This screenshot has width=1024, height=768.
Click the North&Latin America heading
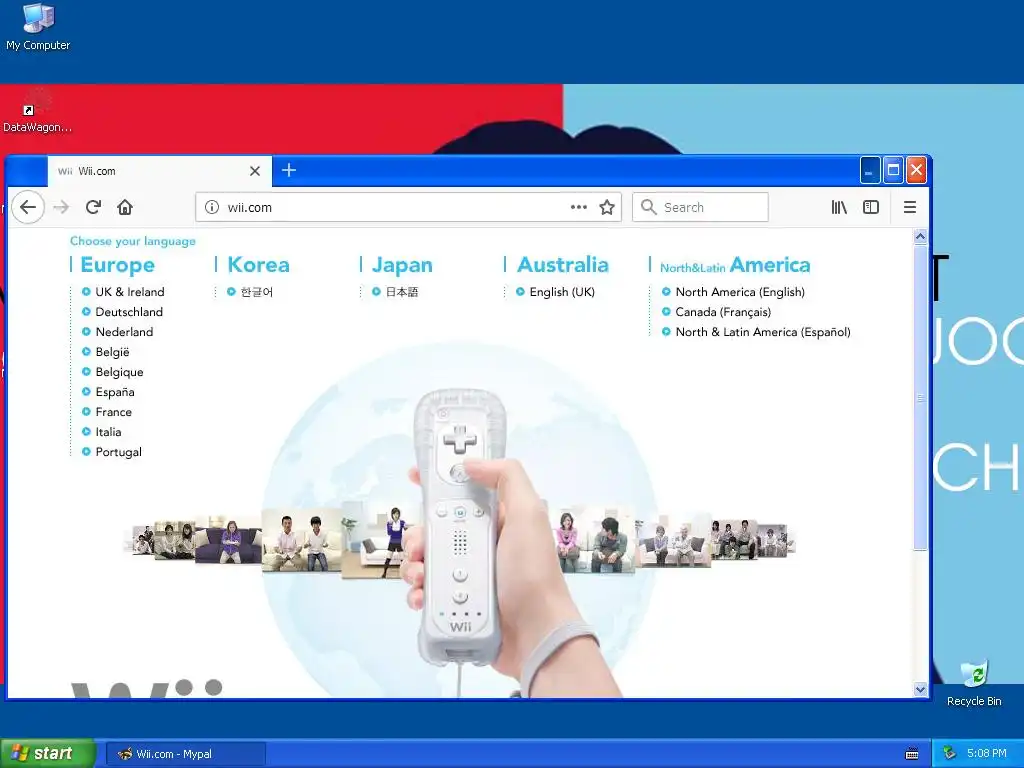click(735, 265)
